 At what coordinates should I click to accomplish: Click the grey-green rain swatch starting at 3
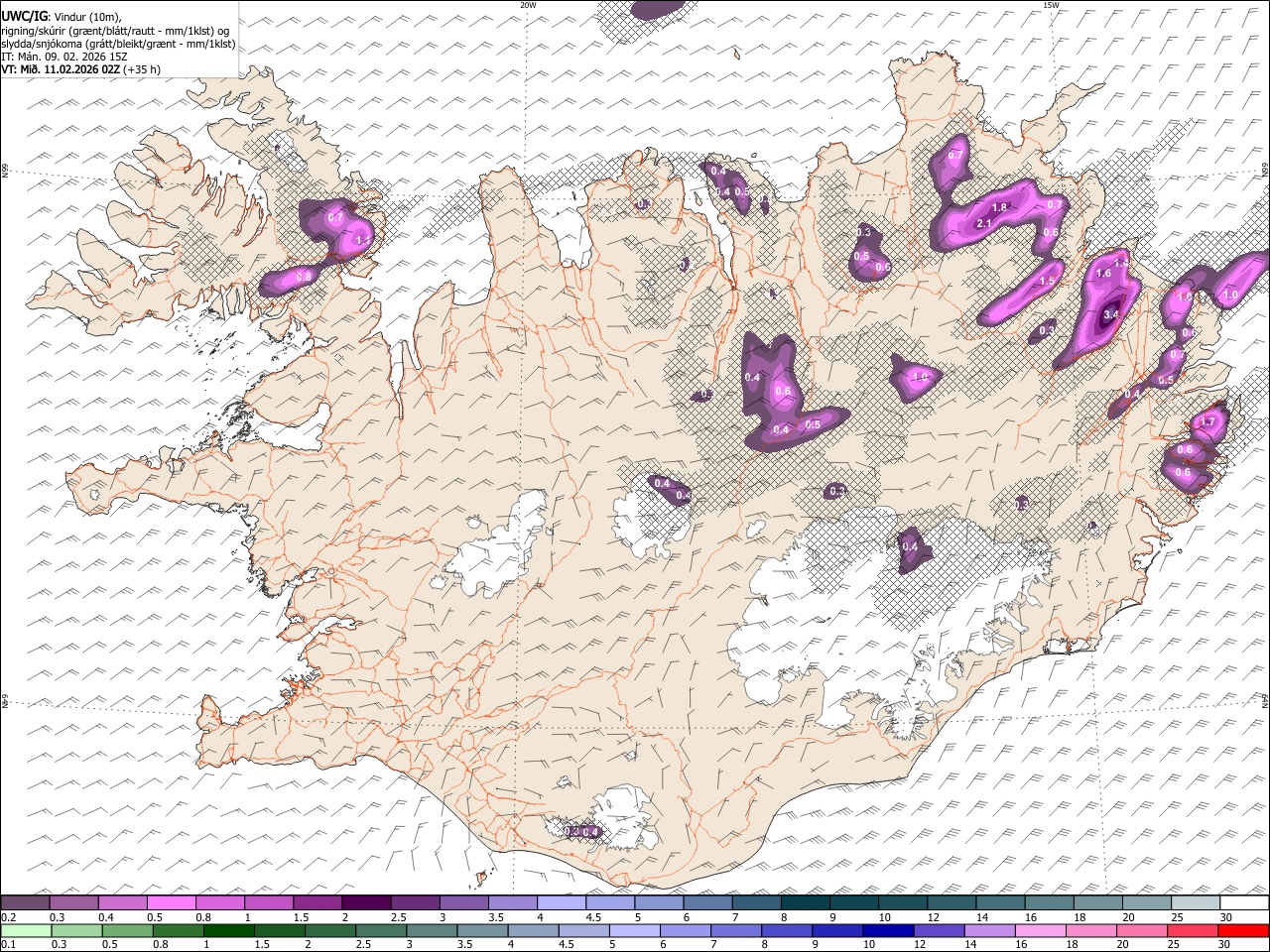pos(432,930)
